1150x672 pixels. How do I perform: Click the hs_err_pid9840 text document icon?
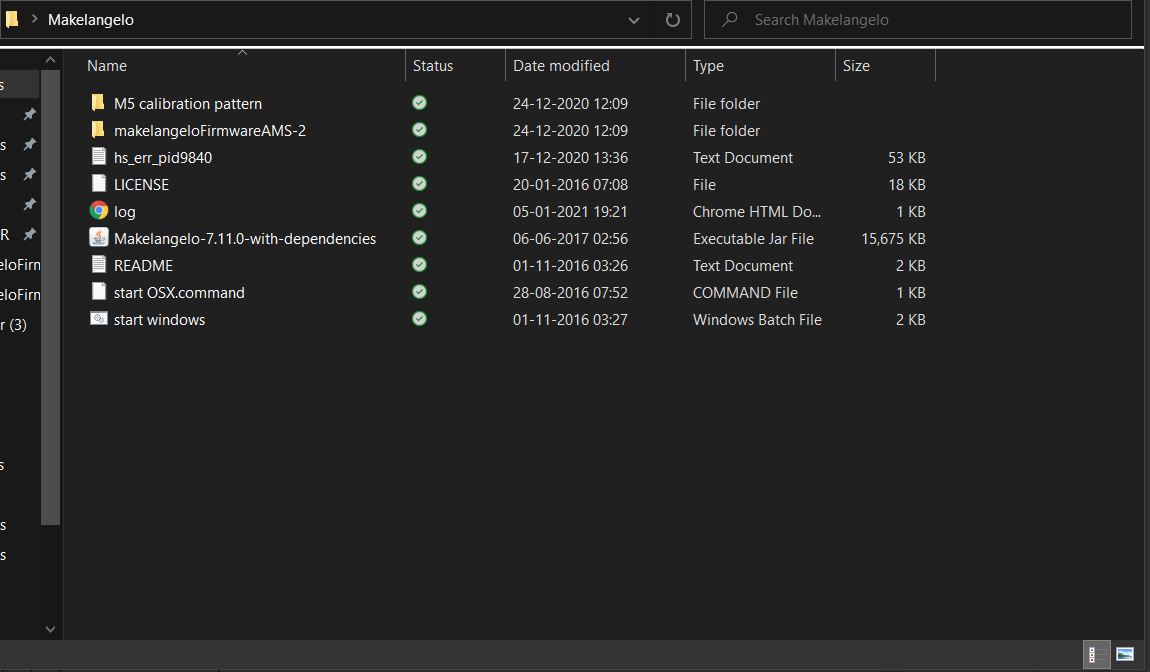[x=99, y=157]
